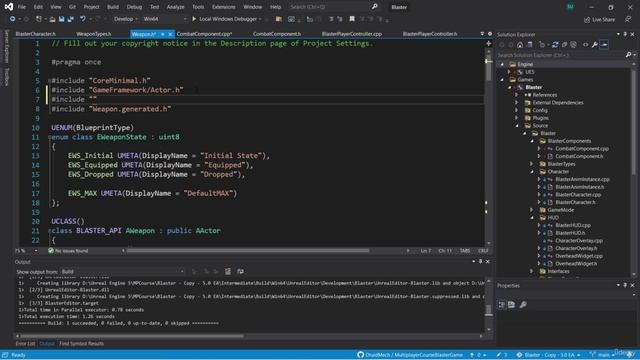Screen dimensions: 640x360
Task: Expand the External Dependencies node
Action: 517,102
